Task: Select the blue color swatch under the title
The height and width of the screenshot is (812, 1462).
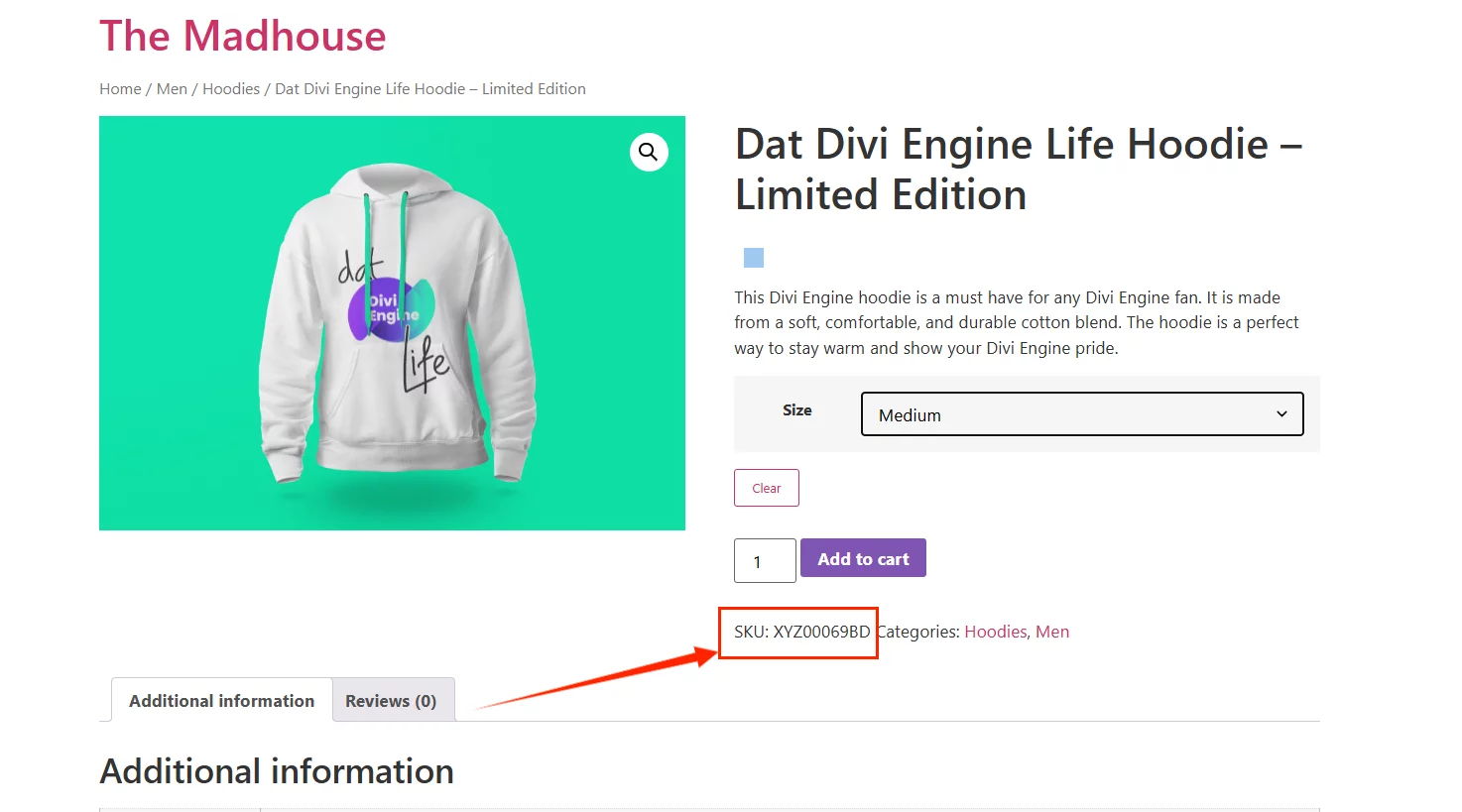Action: coord(753,257)
